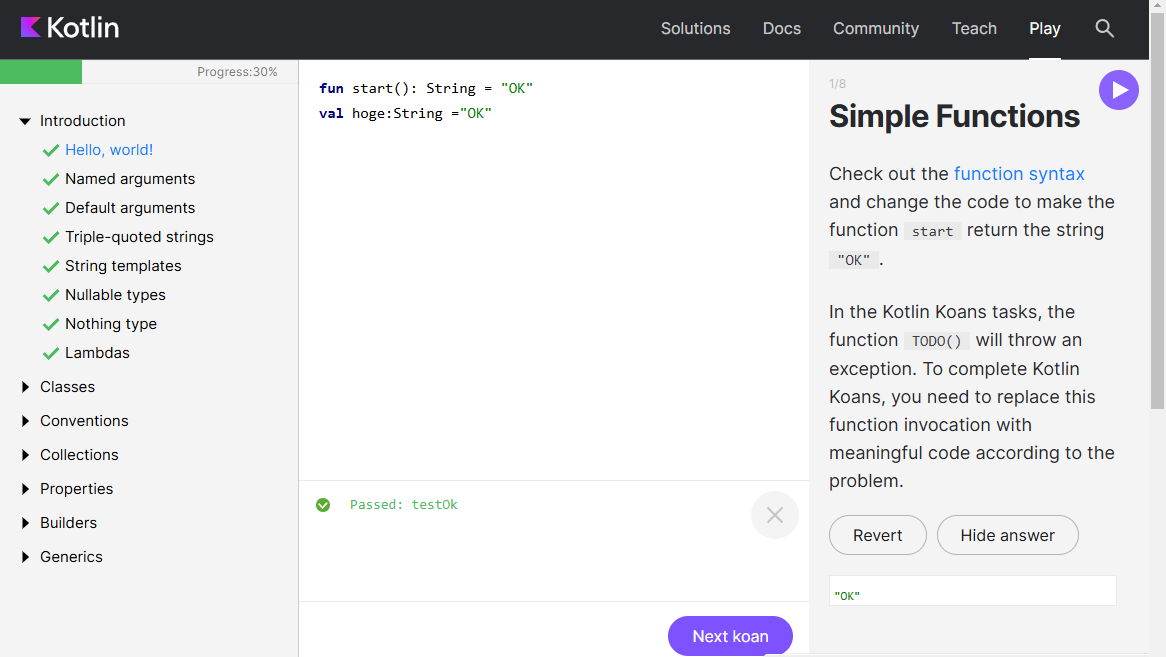Click the 'Passed: testOk' result text

[404, 505]
